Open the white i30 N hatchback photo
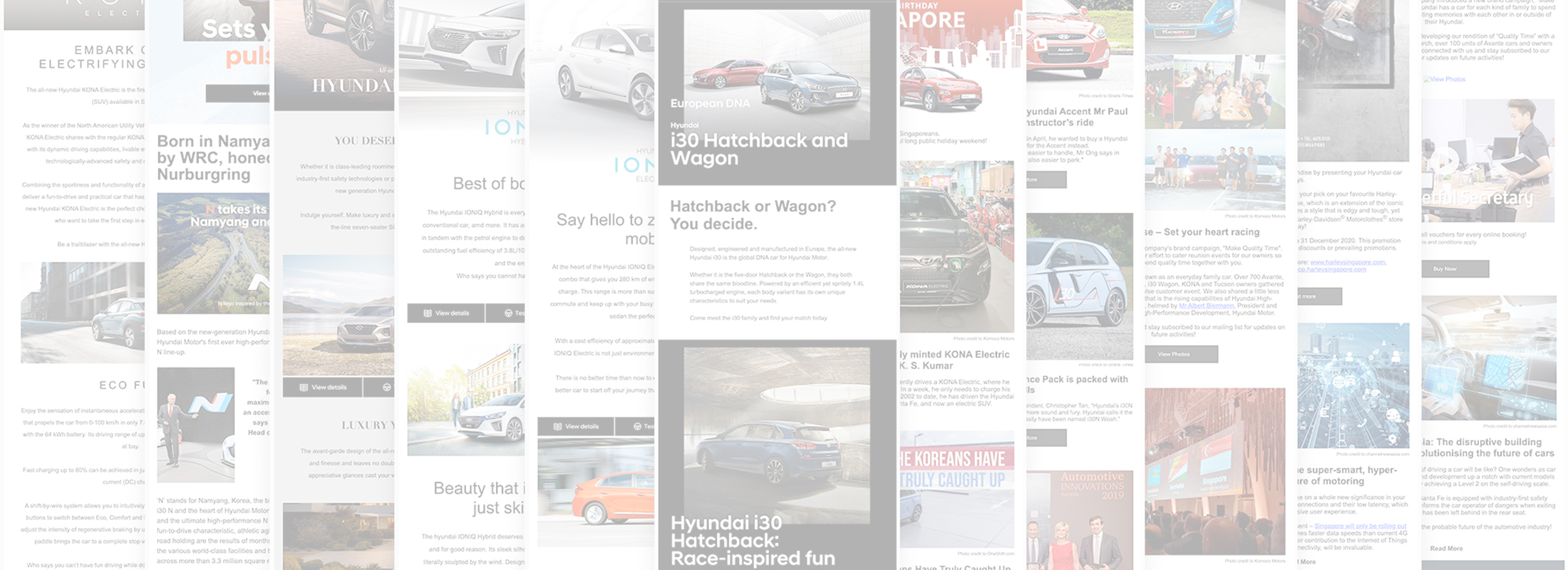Screen dimensions: 1568x570 [1080, 287]
